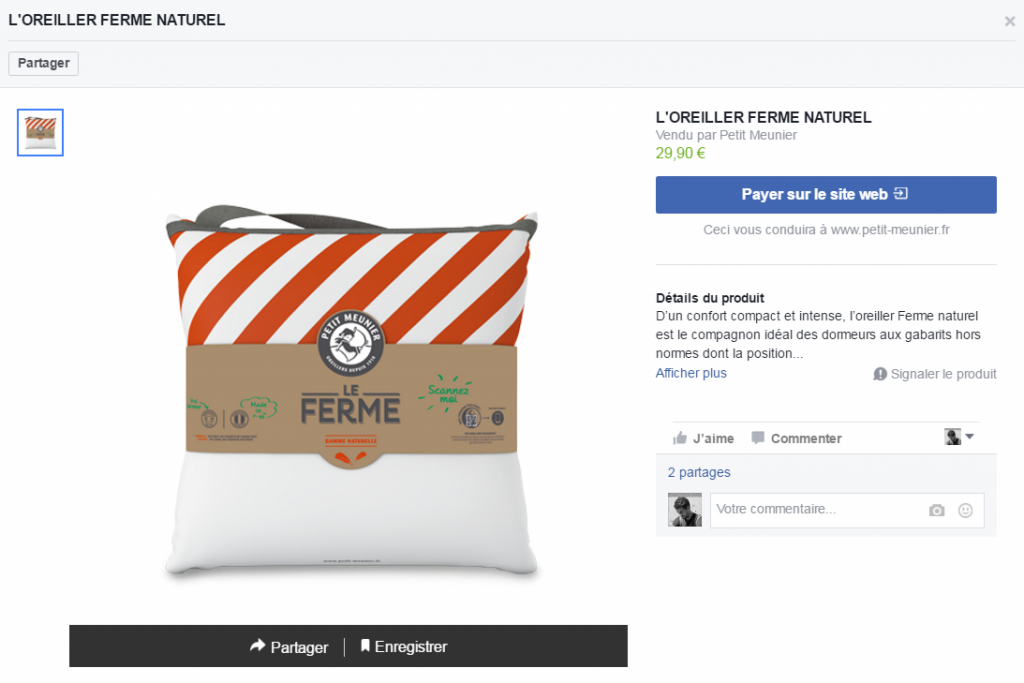Screen dimensions: 1024x683
Task: Click the share arrow icon below the image
Action: click(257, 646)
